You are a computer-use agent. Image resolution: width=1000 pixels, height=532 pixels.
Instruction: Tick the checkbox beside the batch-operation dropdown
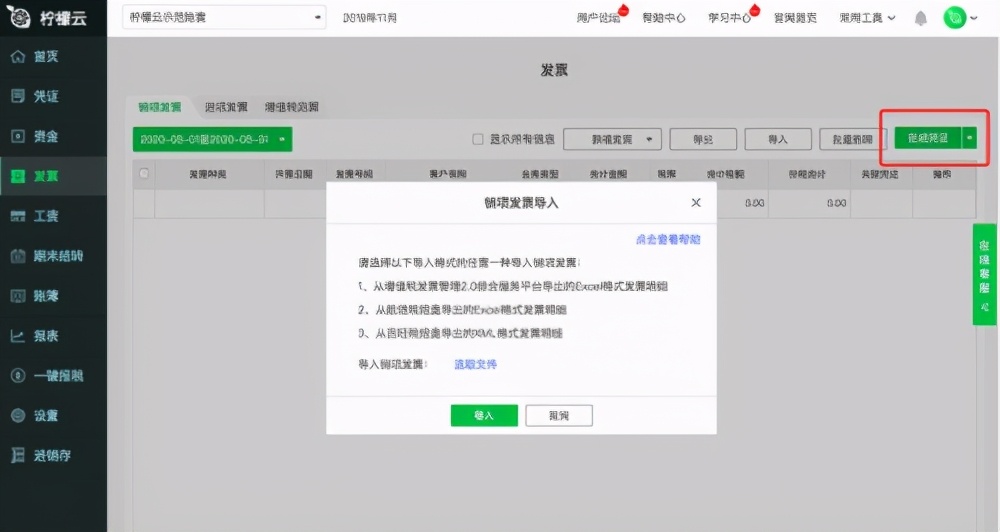pos(477,139)
